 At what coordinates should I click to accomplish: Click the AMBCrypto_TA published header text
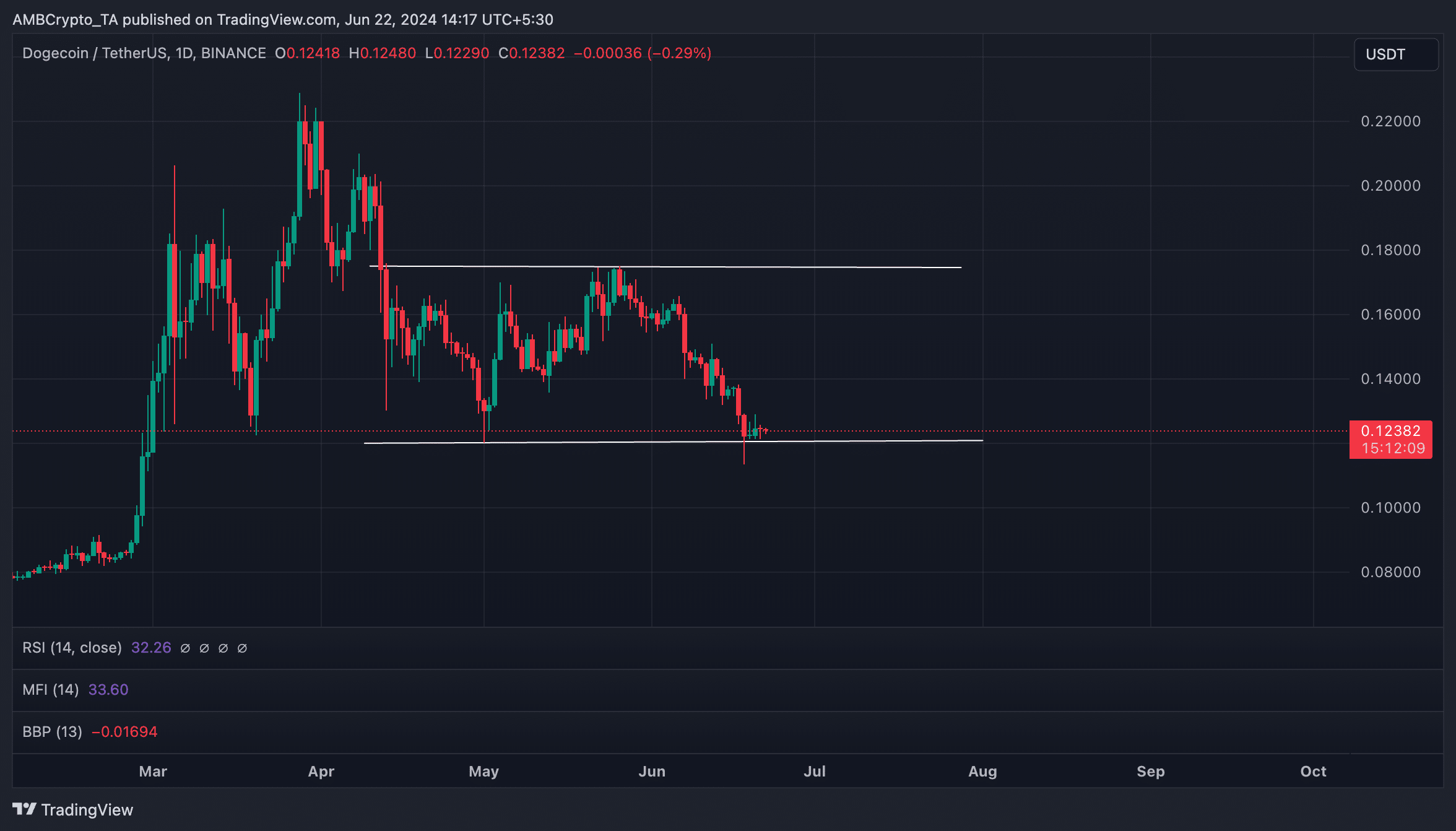coord(283,20)
